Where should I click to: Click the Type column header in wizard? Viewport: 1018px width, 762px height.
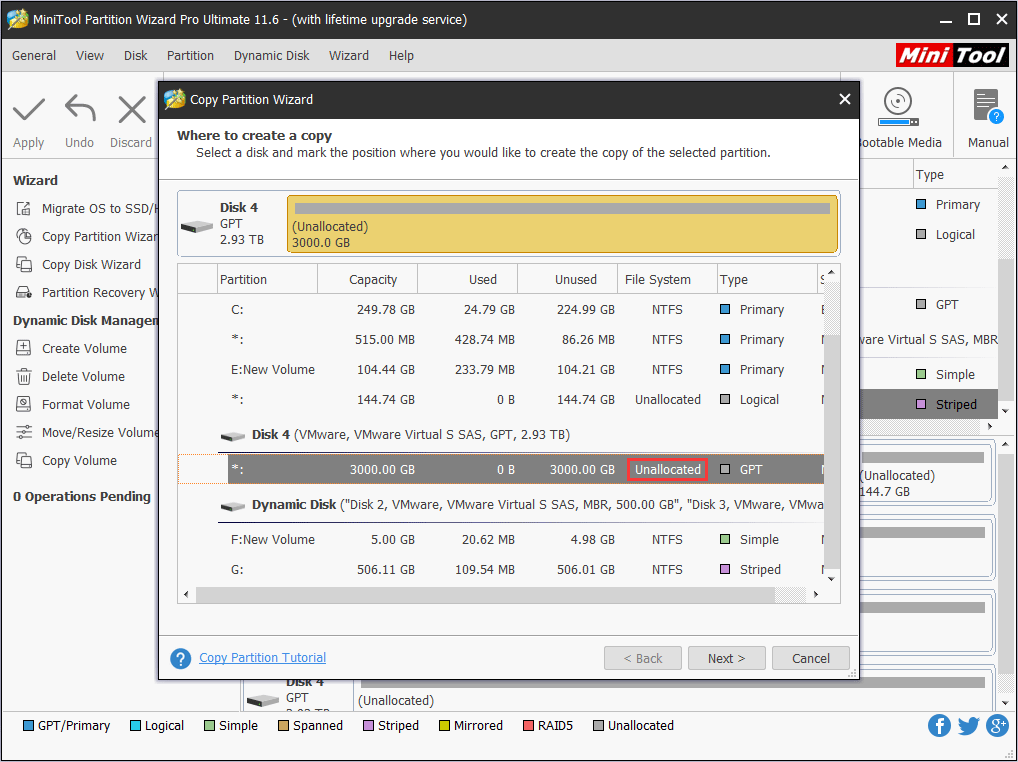[767, 279]
